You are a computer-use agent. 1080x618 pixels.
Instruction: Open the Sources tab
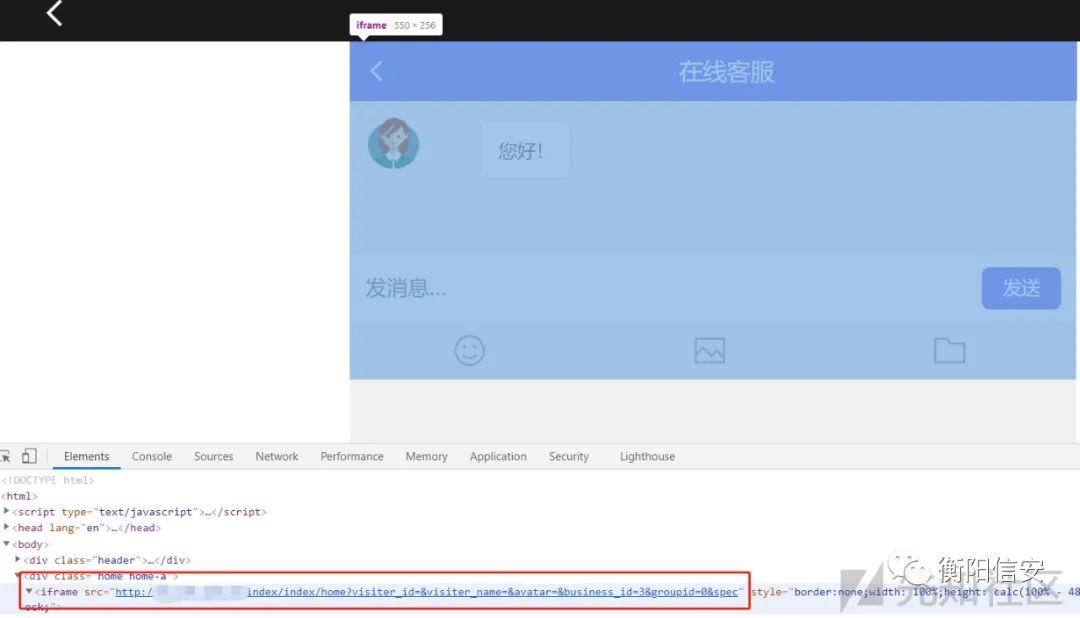click(214, 456)
